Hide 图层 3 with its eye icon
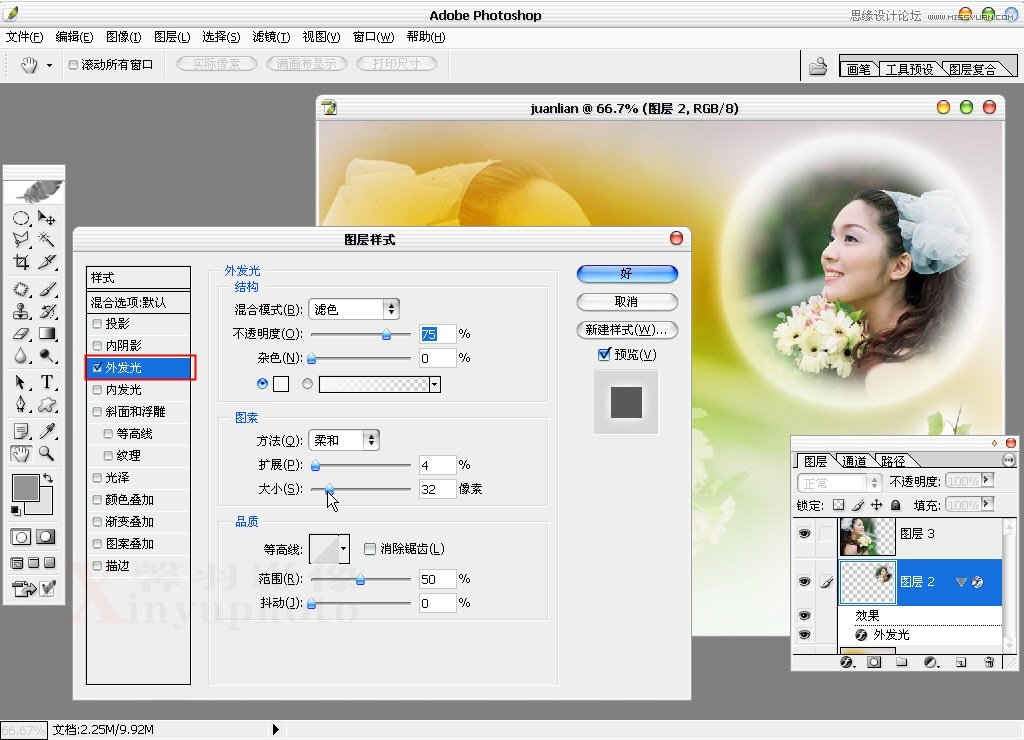 pos(805,534)
